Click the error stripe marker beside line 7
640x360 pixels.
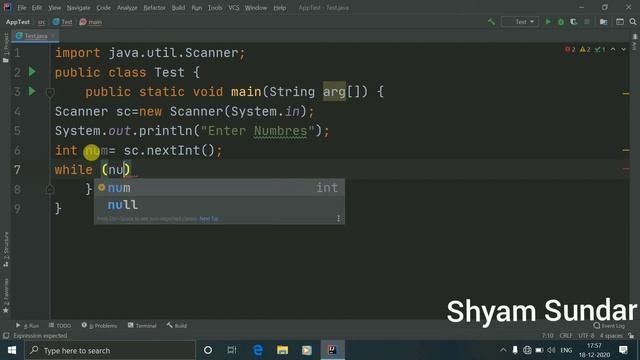pyautogui.click(x=626, y=168)
